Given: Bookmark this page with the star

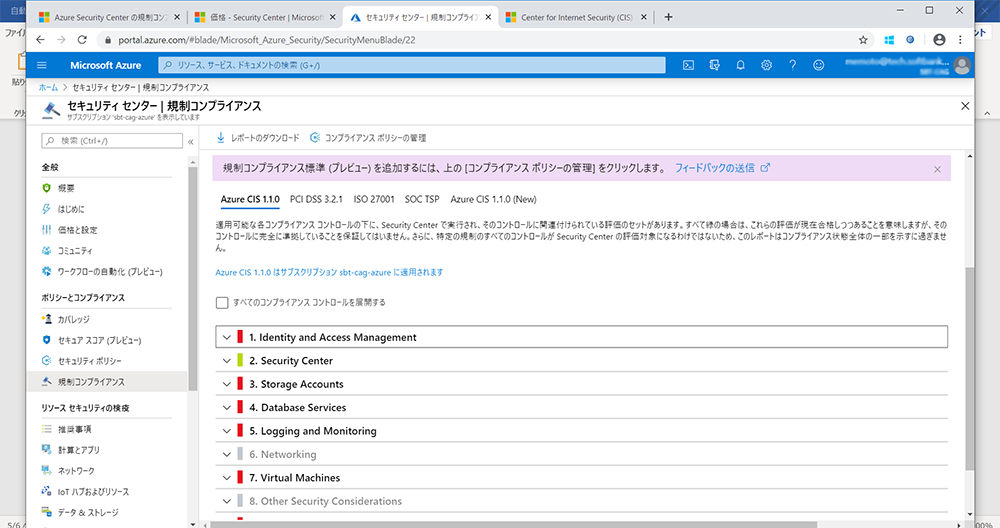Looking at the screenshot, I should 863,40.
